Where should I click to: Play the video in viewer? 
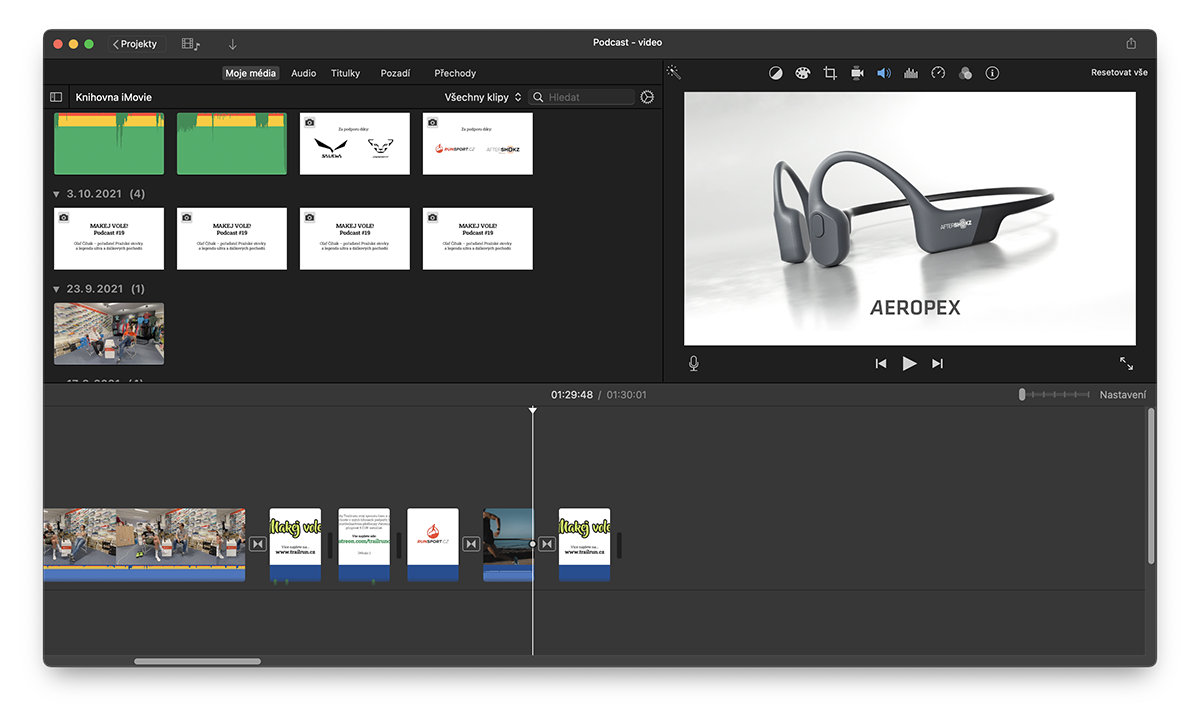point(909,363)
